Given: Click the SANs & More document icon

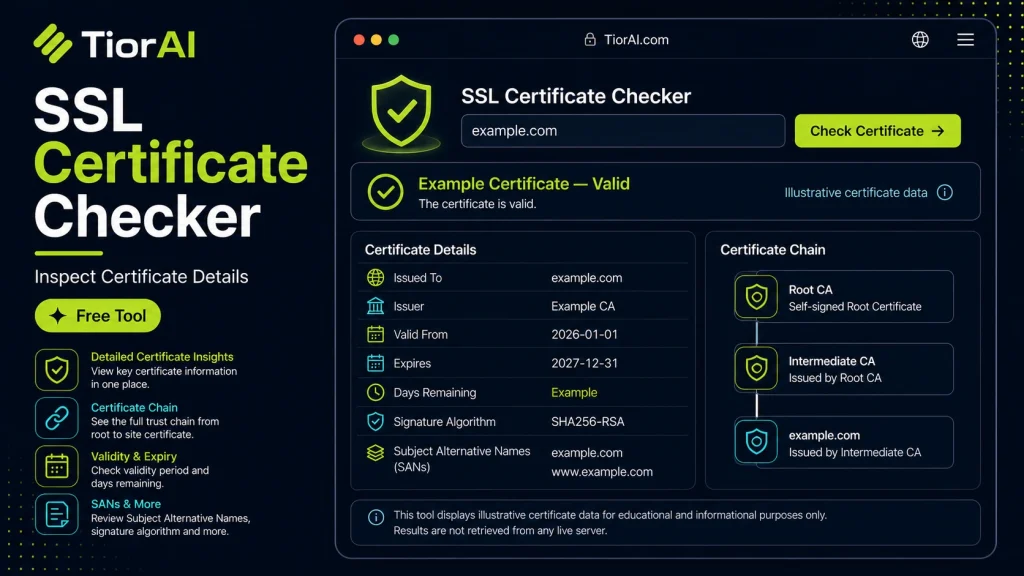Looking at the screenshot, I should pos(57,515).
